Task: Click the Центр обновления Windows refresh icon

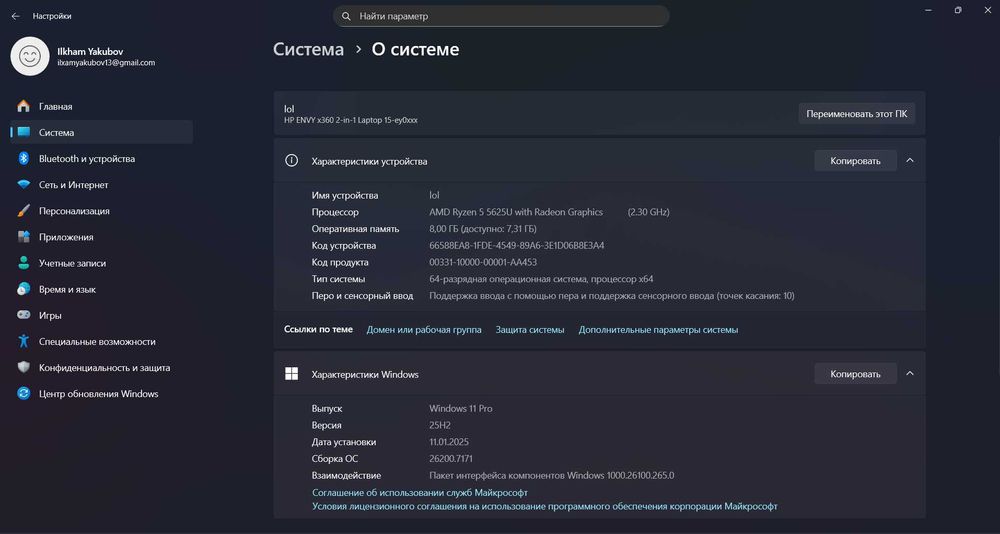Action: [24, 394]
